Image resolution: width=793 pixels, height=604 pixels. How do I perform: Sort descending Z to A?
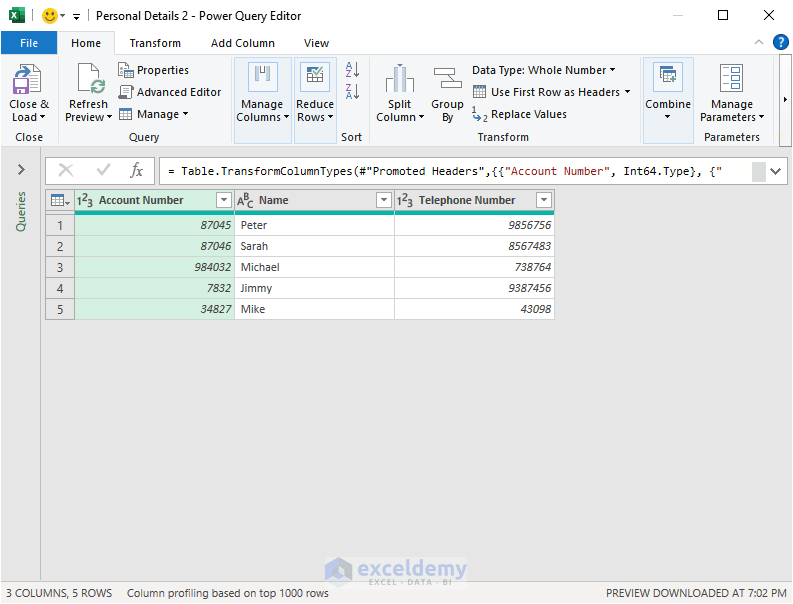[x=353, y=92]
